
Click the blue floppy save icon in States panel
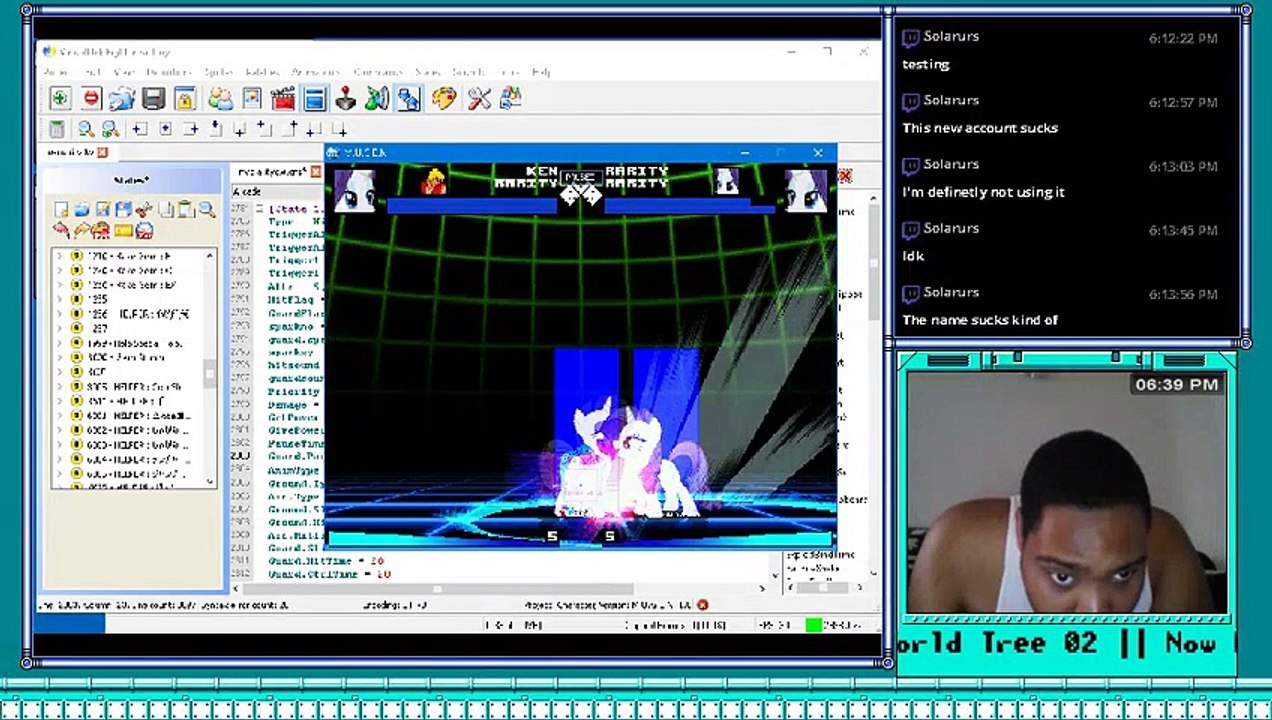(123, 210)
